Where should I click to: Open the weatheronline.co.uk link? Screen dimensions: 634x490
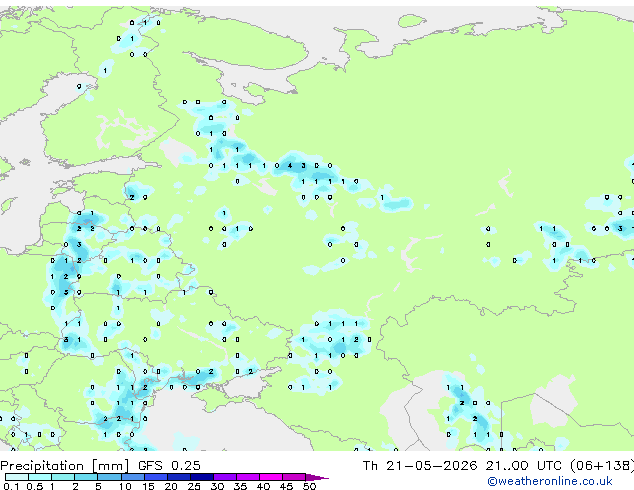(550, 481)
